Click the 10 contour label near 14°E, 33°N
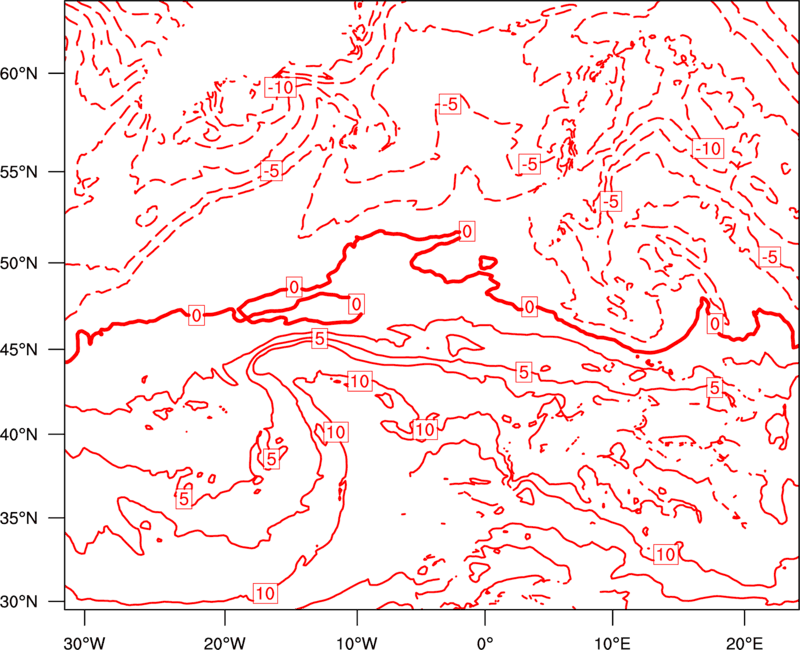The image size is (800, 650). point(666,555)
